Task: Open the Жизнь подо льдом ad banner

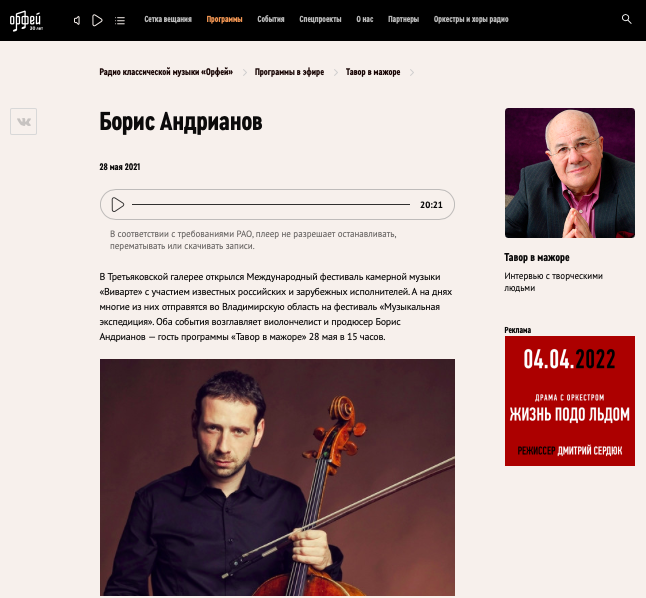Action: (x=570, y=401)
